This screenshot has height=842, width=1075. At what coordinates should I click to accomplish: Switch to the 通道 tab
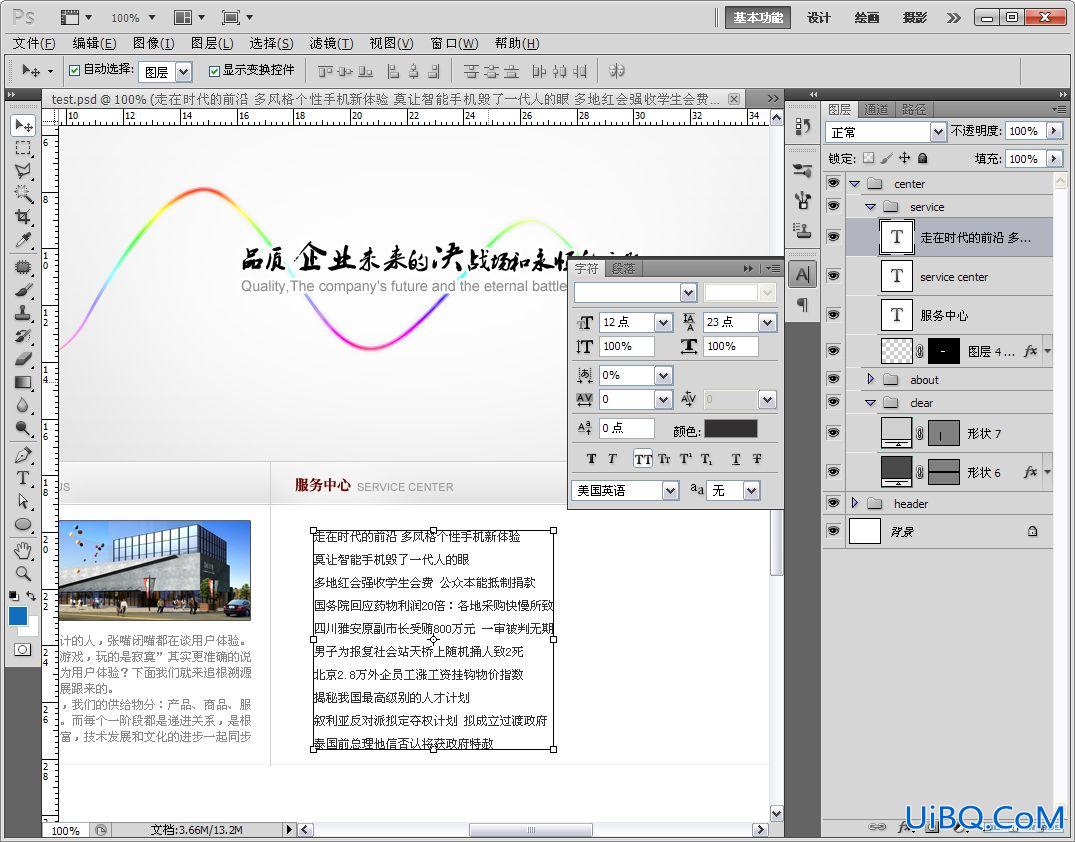(875, 110)
